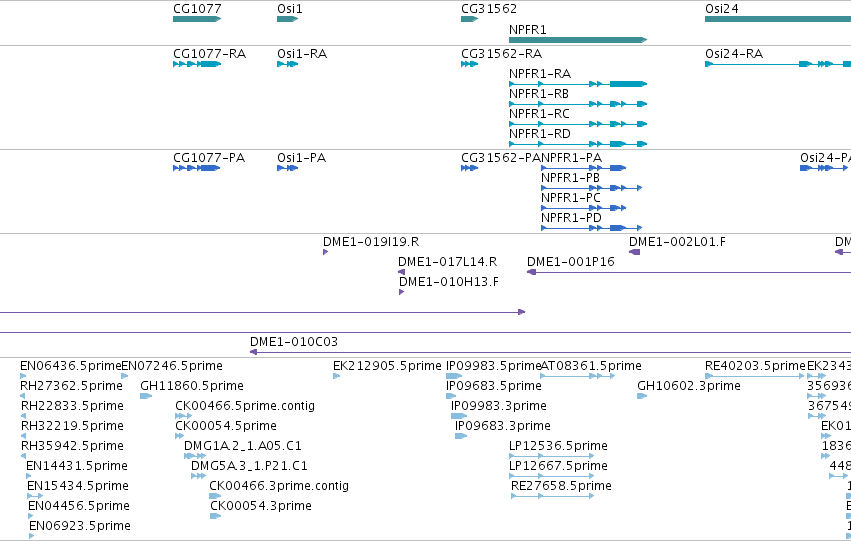851x541 pixels.
Task: Click the CG31562 gene arrow glyph
Action: tap(469, 19)
